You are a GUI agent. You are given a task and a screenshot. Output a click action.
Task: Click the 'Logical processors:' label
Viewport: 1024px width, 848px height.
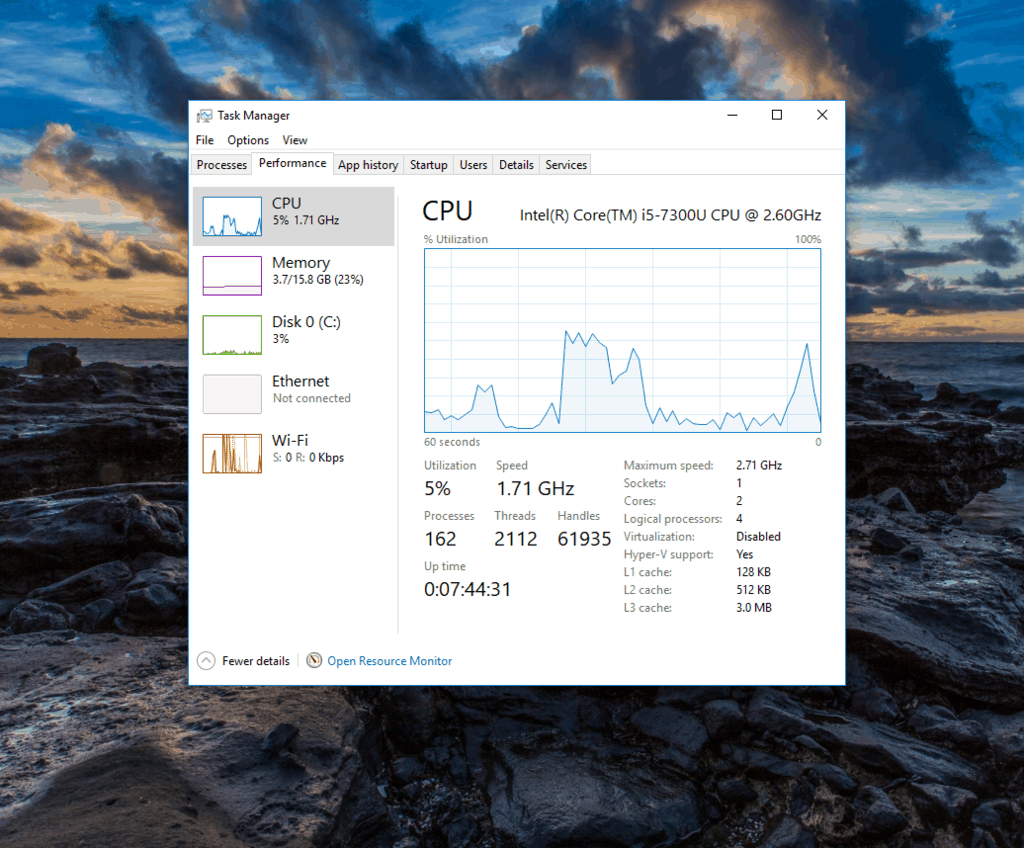673,519
